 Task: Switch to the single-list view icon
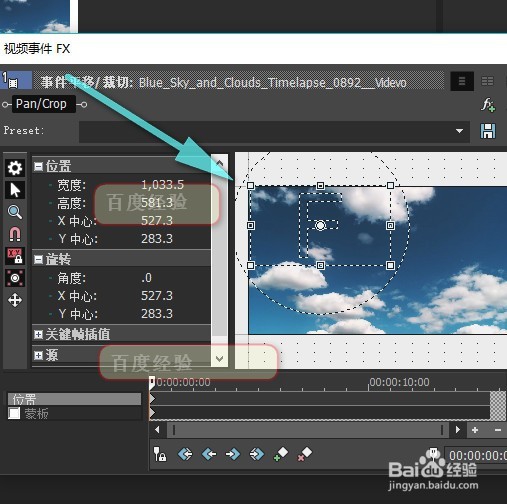(462, 81)
